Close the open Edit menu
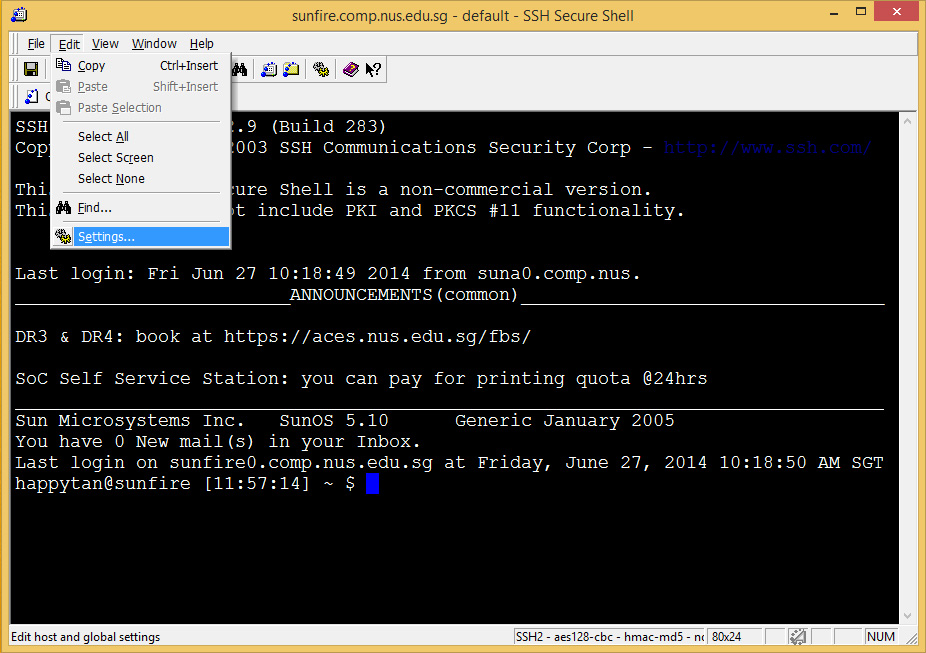Viewport: 926px width, 653px height. pyautogui.click(x=69, y=44)
